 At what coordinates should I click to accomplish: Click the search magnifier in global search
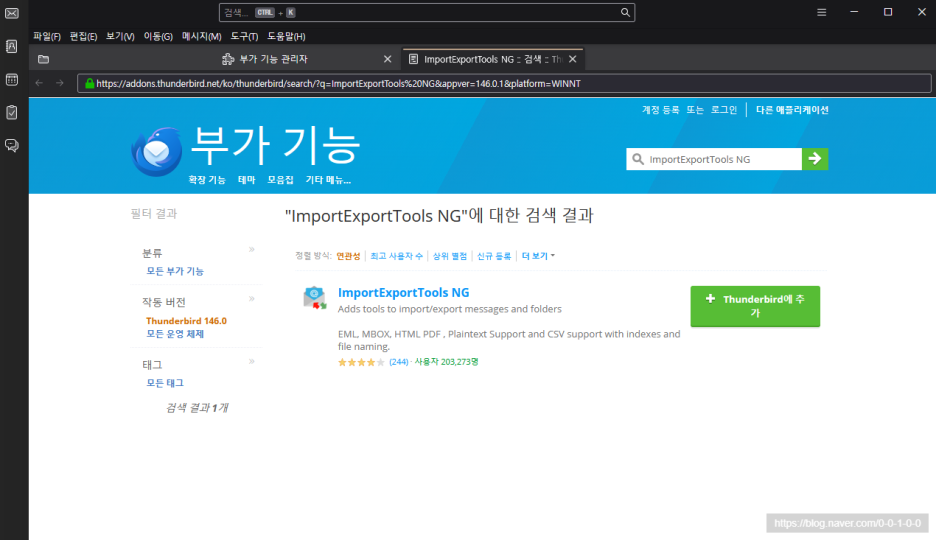[625, 13]
